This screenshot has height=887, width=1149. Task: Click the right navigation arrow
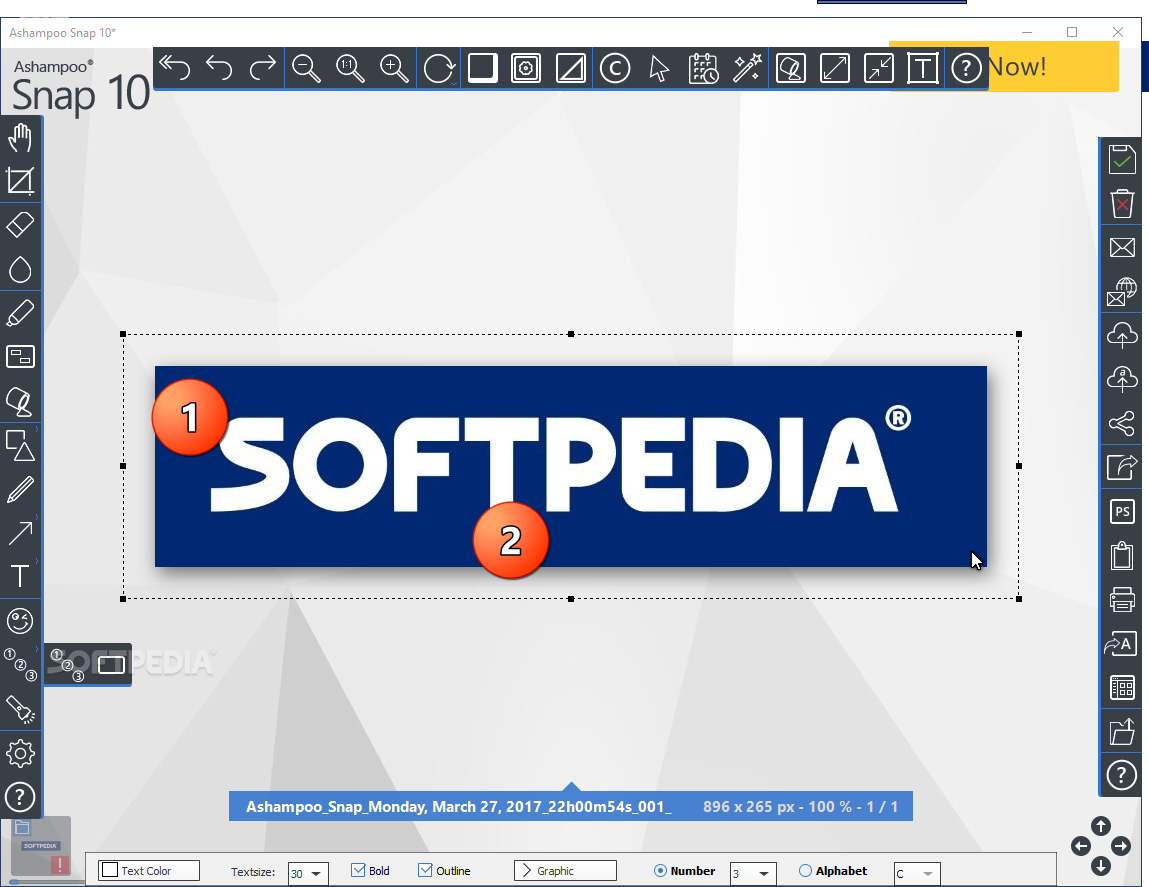(x=1121, y=846)
